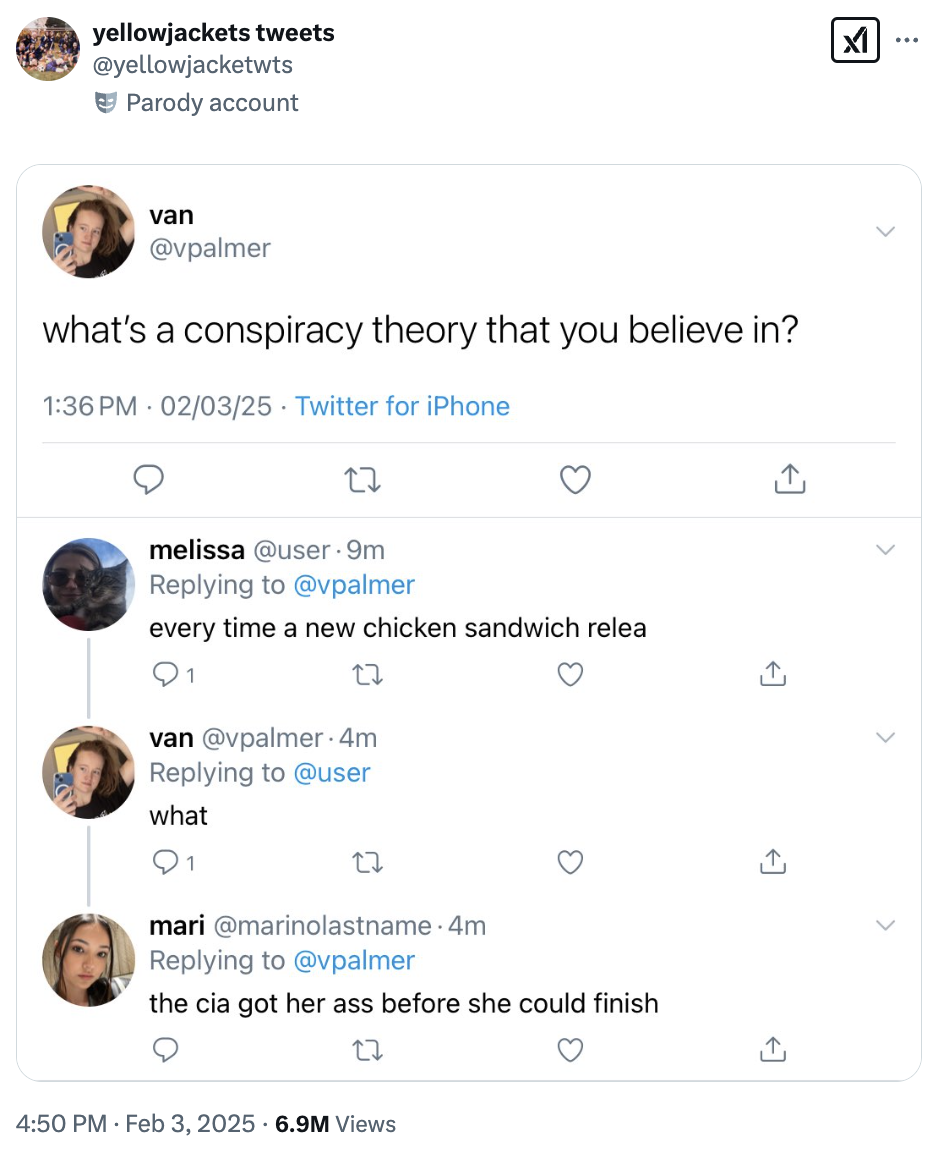Click the reply icon on mari's reply
Viewport: 940px width, 1152px height.
[x=166, y=1050]
